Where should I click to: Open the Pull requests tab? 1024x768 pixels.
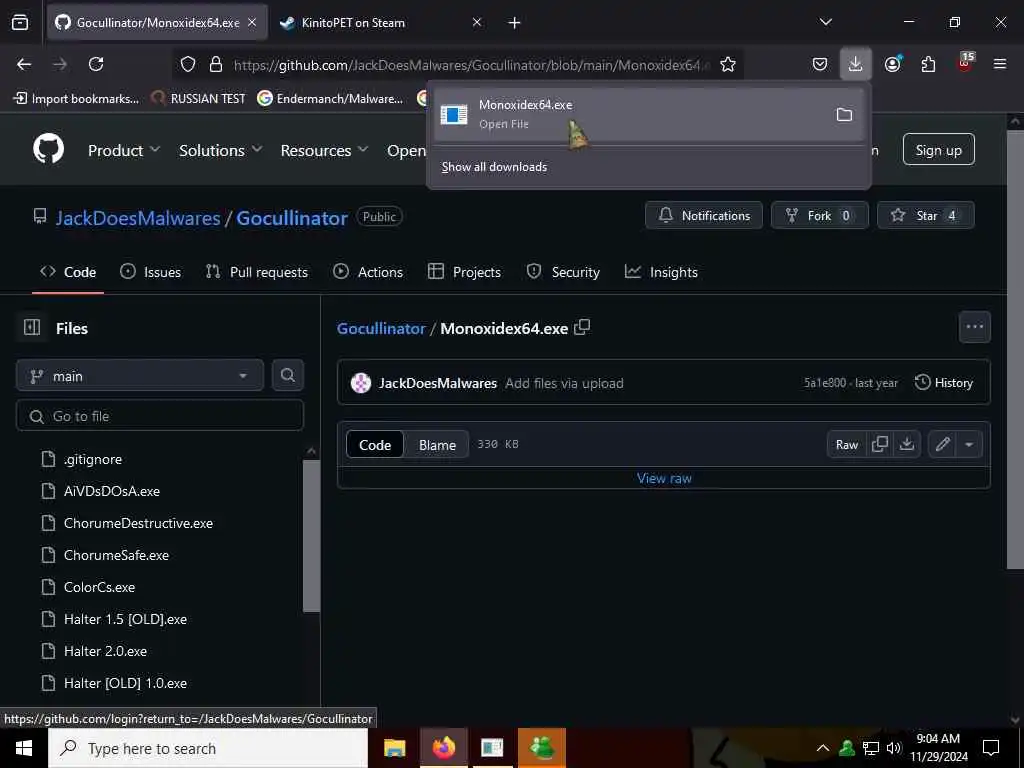click(x=257, y=272)
